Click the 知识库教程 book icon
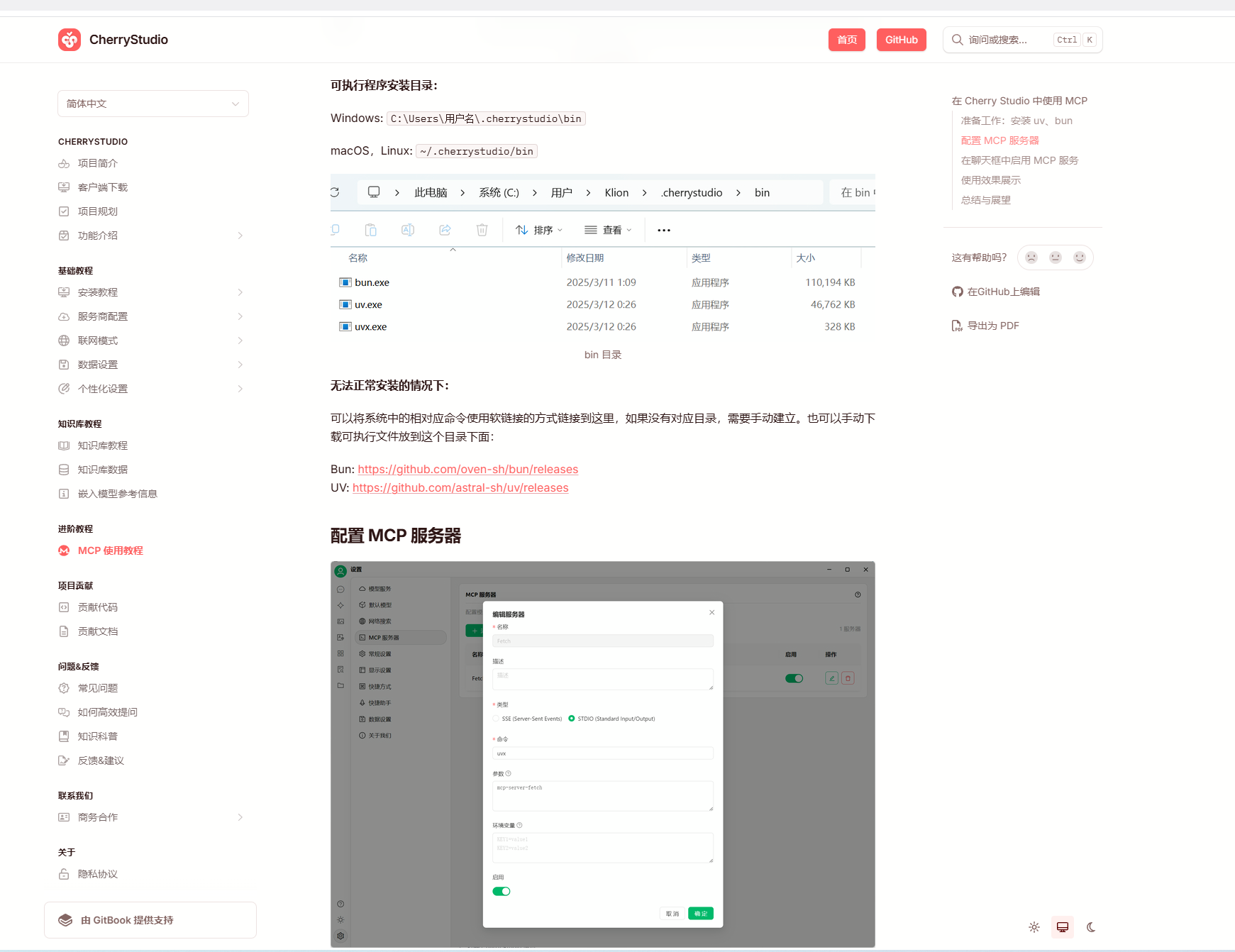The image size is (1235, 952). pyautogui.click(x=64, y=445)
